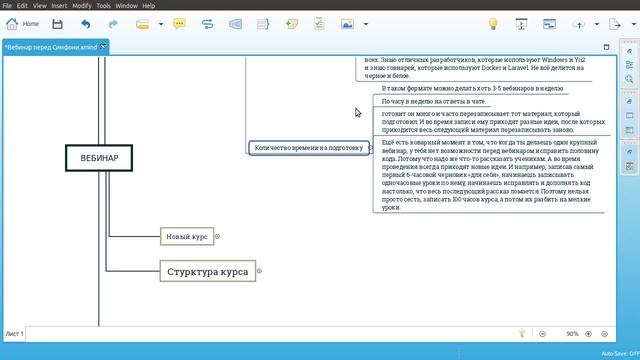This screenshot has width=640, height=360.
Task: Open the File menu
Action: click(x=7, y=5)
